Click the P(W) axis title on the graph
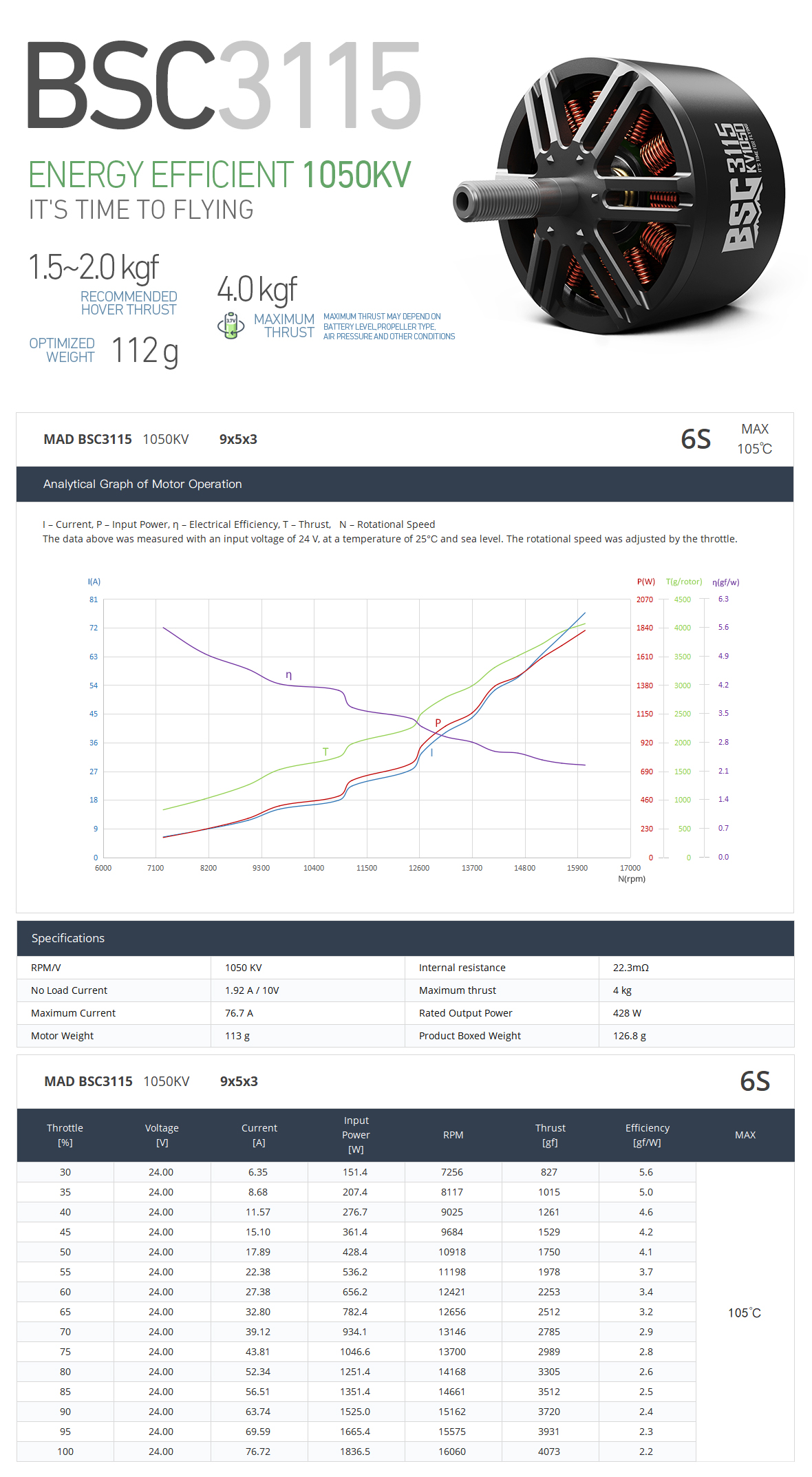This screenshot has height=1477, width=812. pos(645,582)
